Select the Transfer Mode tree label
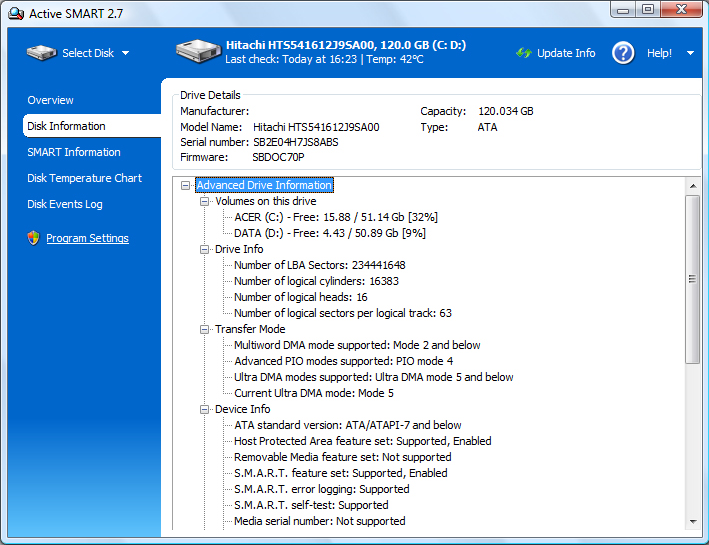 [250, 329]
